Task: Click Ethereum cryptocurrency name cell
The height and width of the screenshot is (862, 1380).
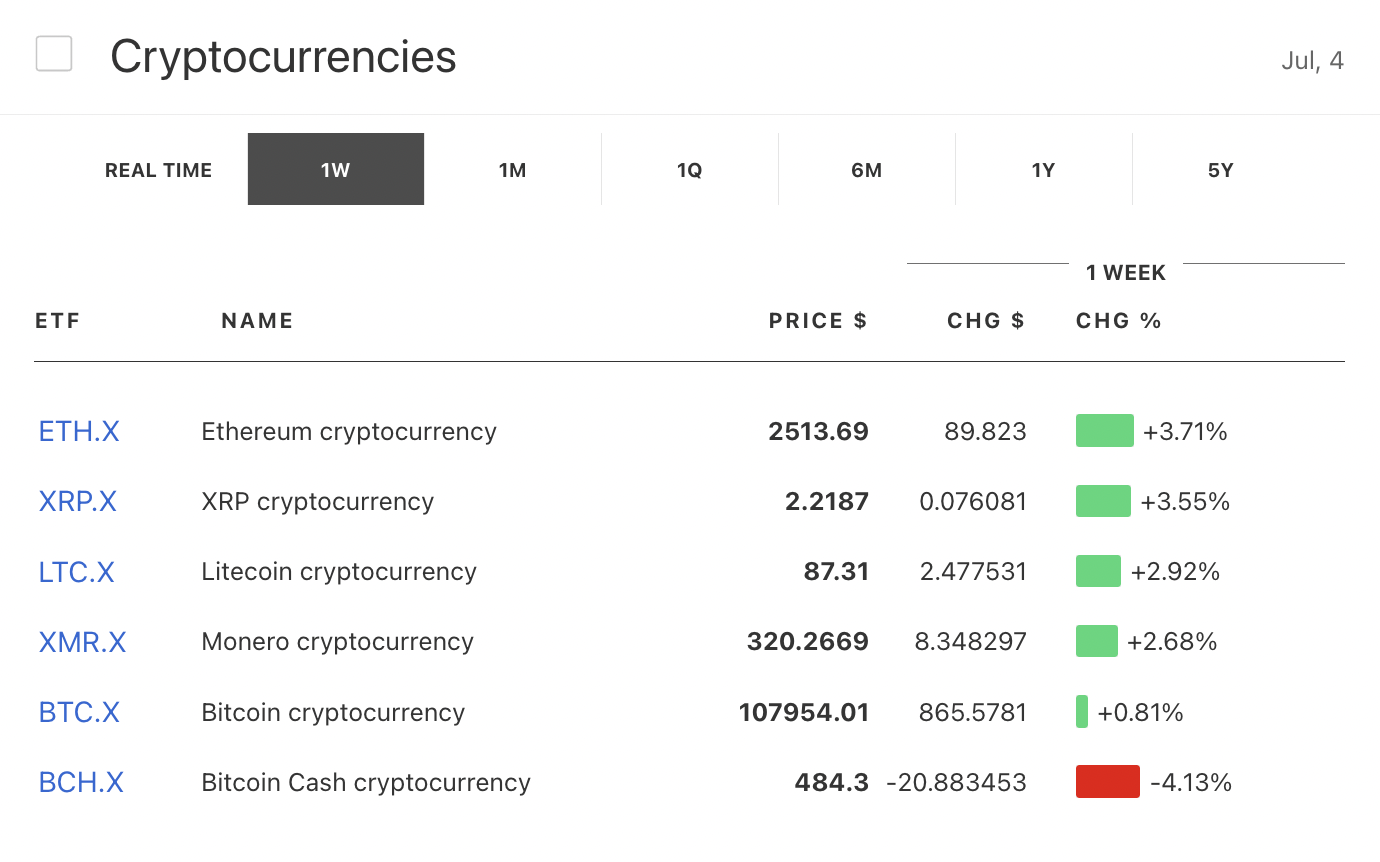Action: click(x=349, y=431)
